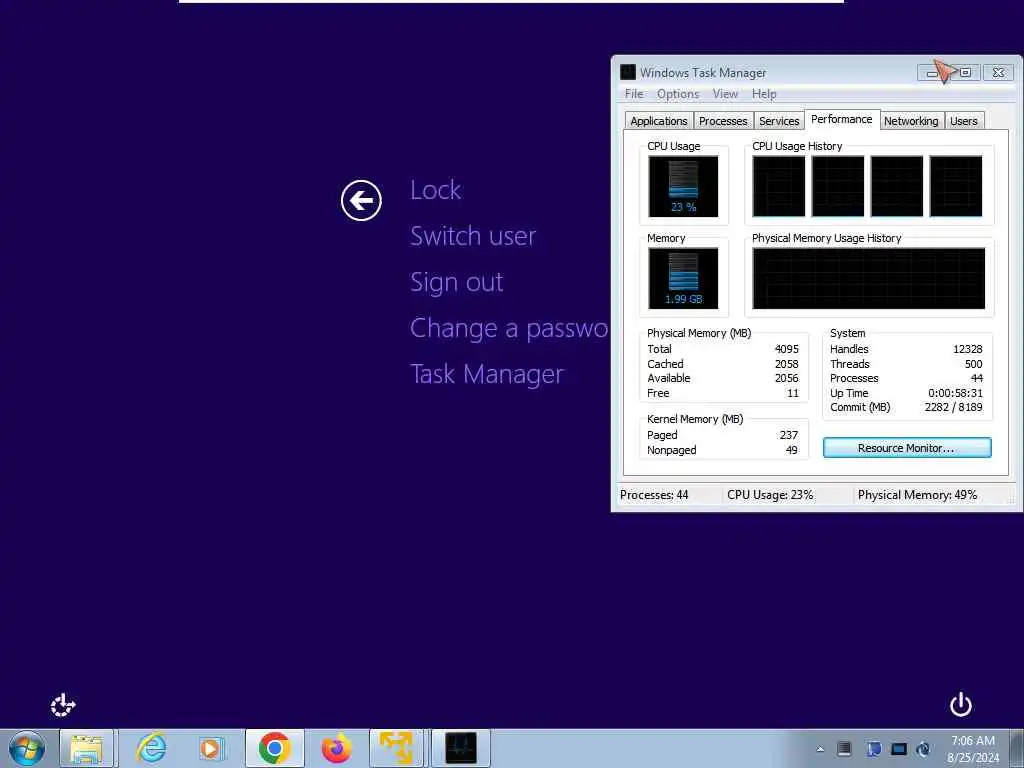The image size is (1024, 768).
Task: Show hidden tray icons arrow
Action: click(x=820, y=749)
